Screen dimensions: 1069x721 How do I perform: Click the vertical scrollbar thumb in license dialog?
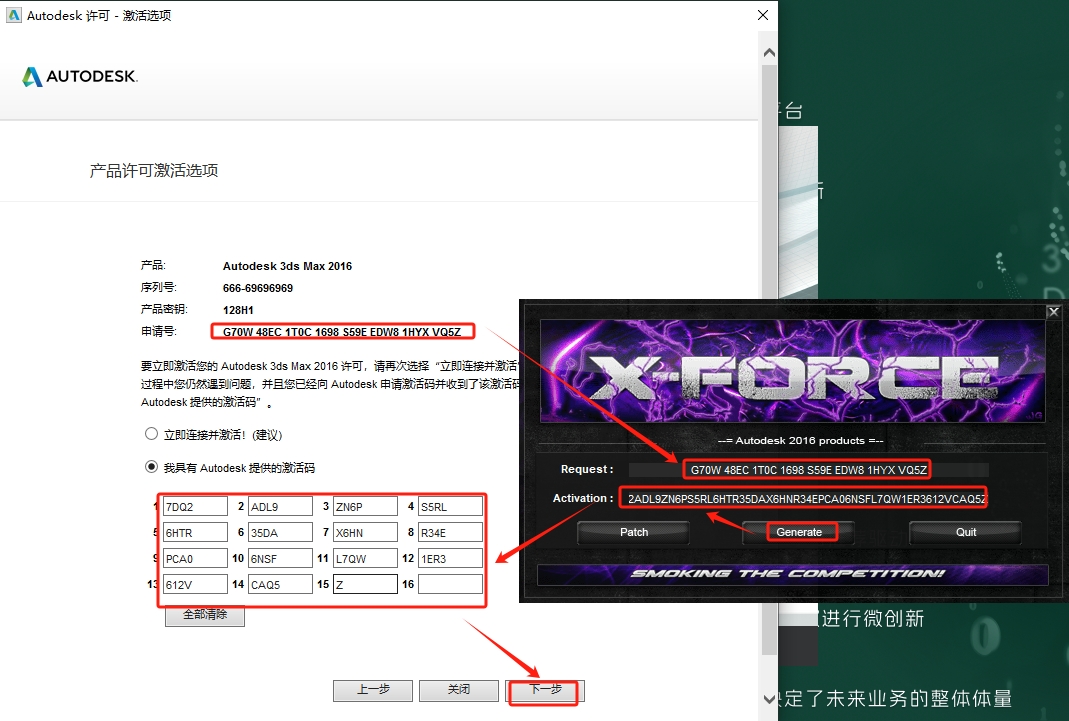click(769, 360)
